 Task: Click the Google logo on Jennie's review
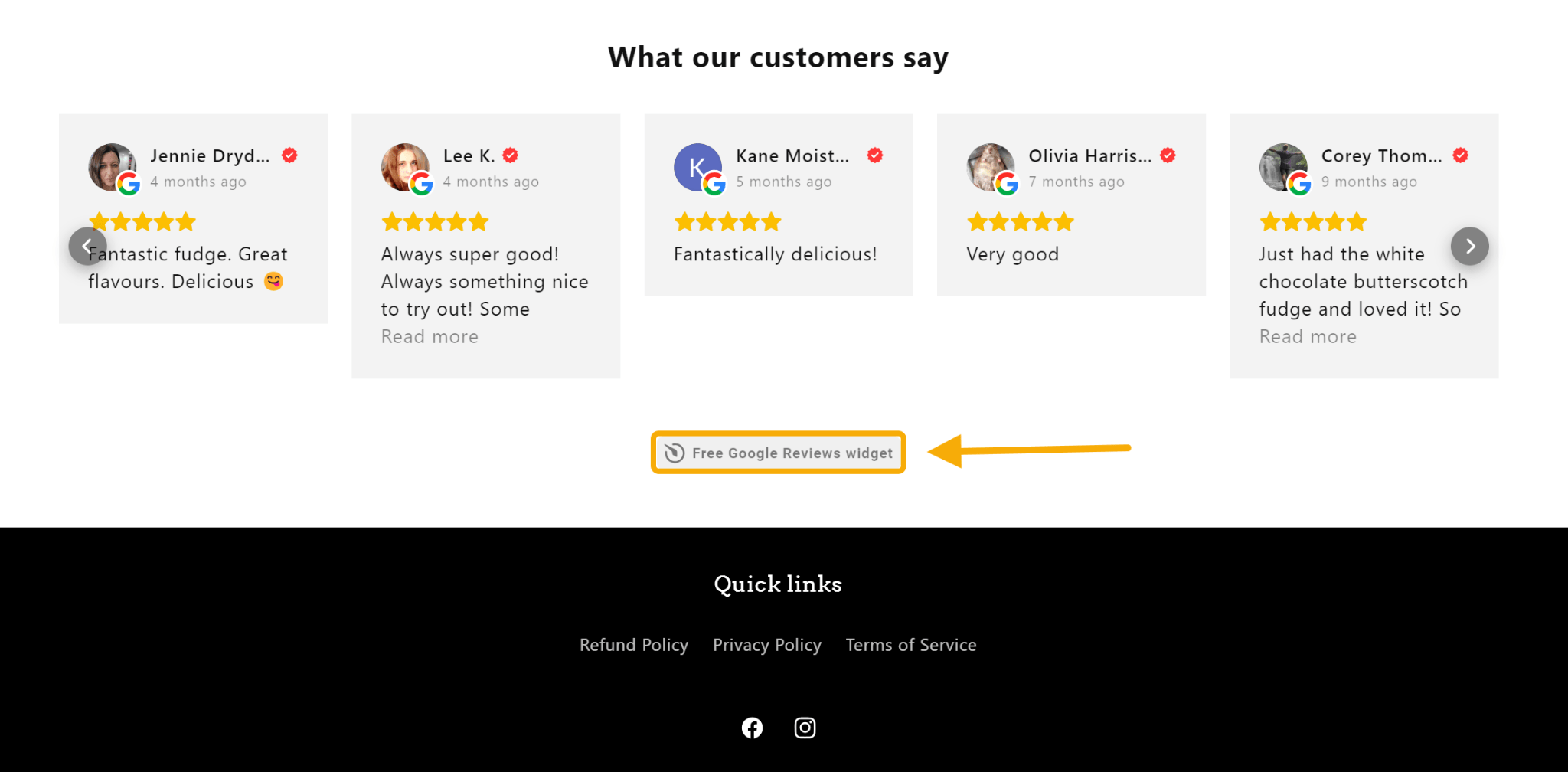(130, 184)
